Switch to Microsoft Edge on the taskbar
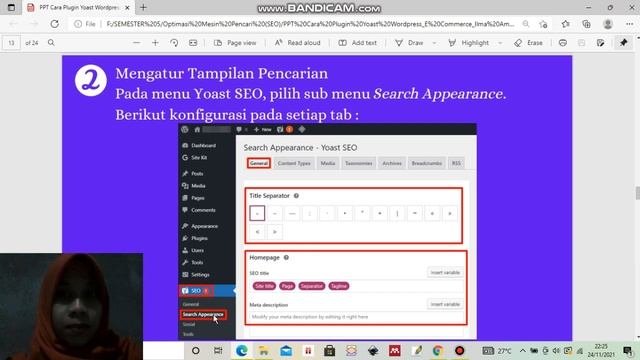The image size is (640, 360). [x=241, y=351]
